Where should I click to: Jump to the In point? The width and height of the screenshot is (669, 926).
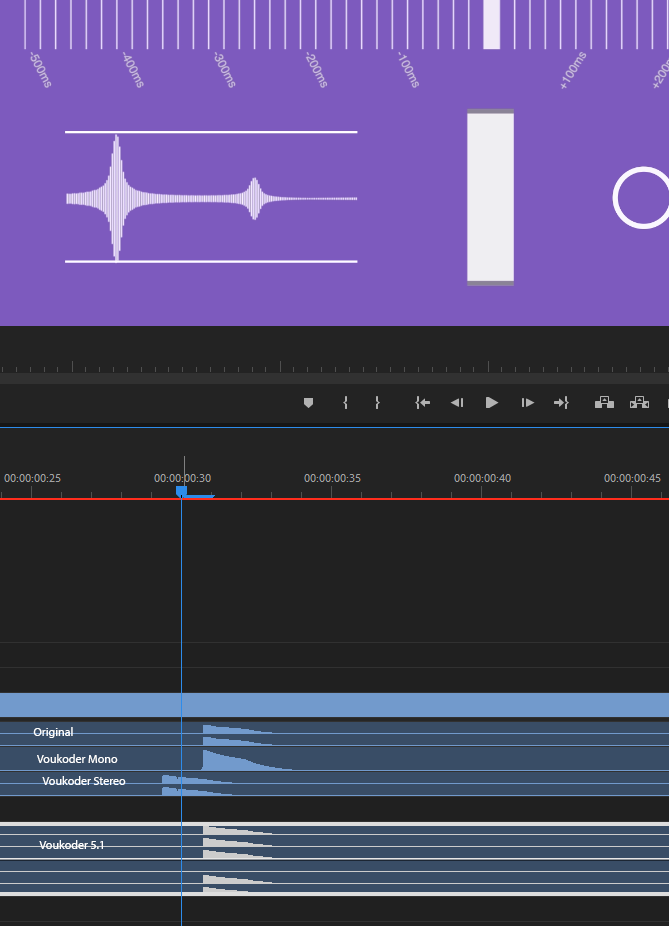423,403
